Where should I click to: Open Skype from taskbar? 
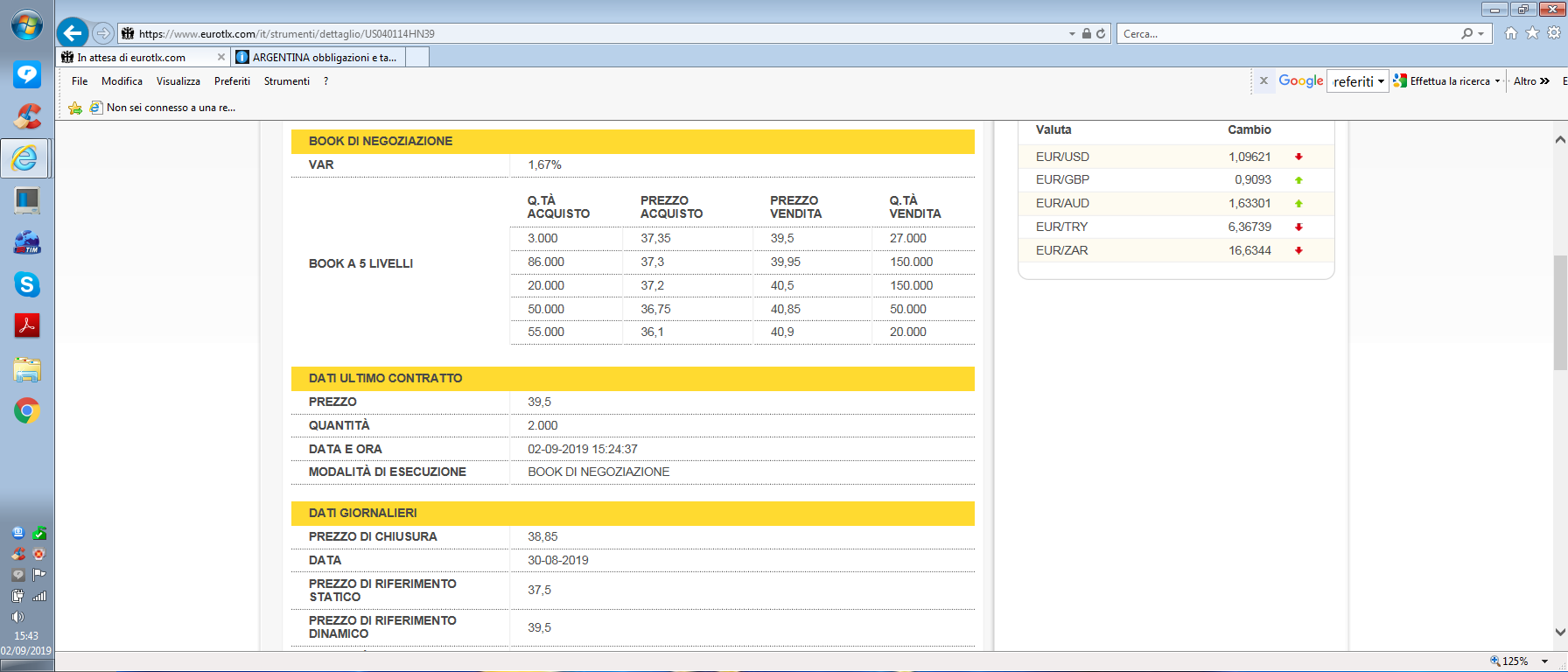(x=26, y=284)
